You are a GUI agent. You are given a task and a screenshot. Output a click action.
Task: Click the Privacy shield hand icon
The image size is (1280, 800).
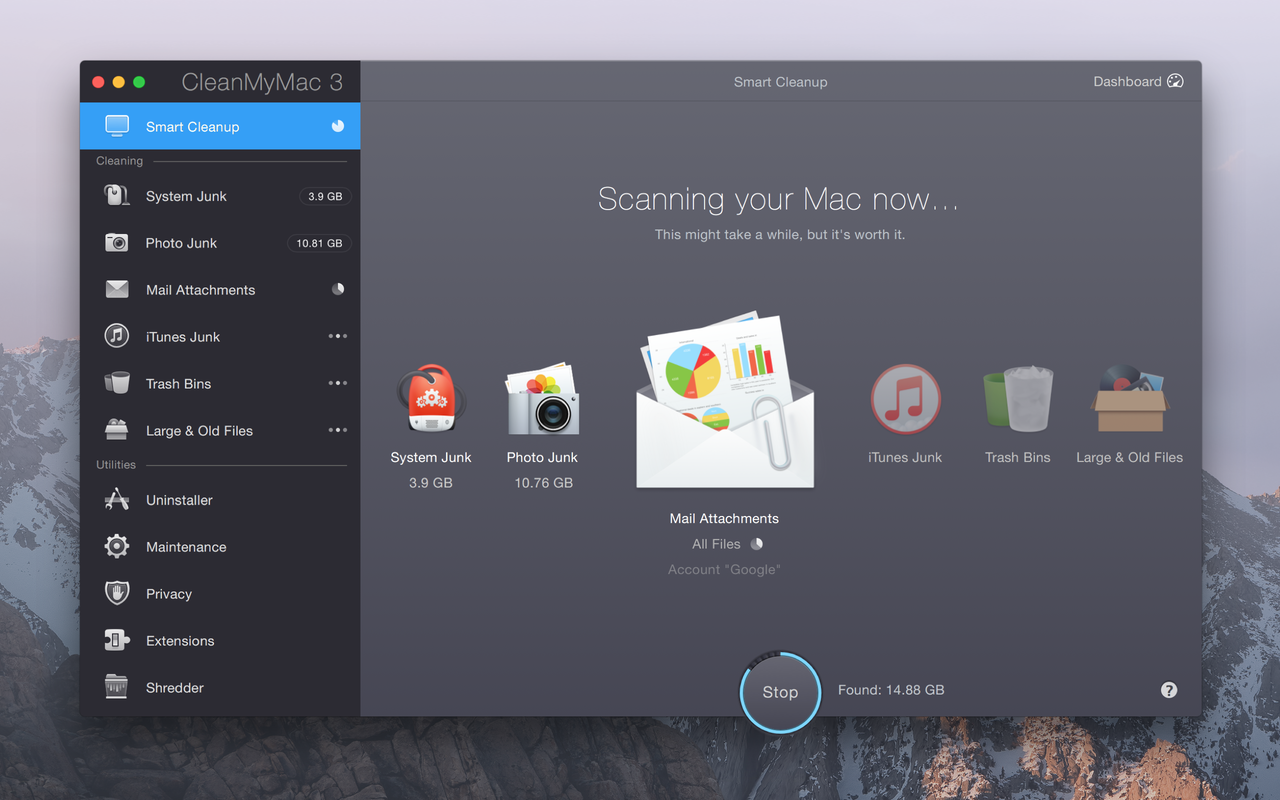[x=117, y=593]
